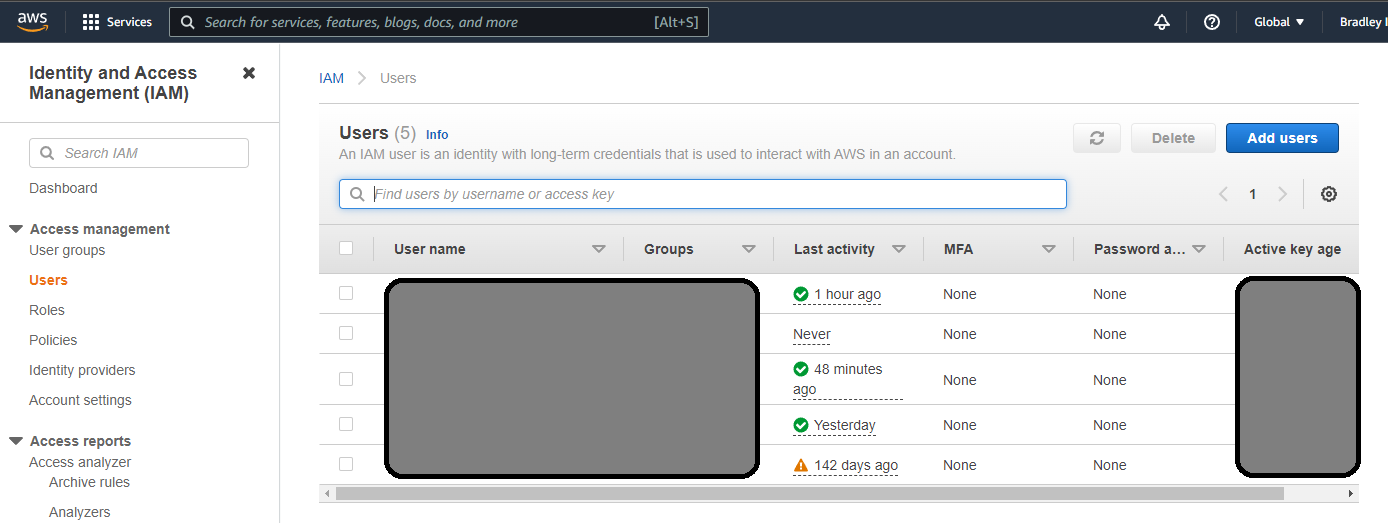The height and width of the screenshot is (523, 1388).
Task: Open Policies in the sidebar
Action: pos(53,340)
